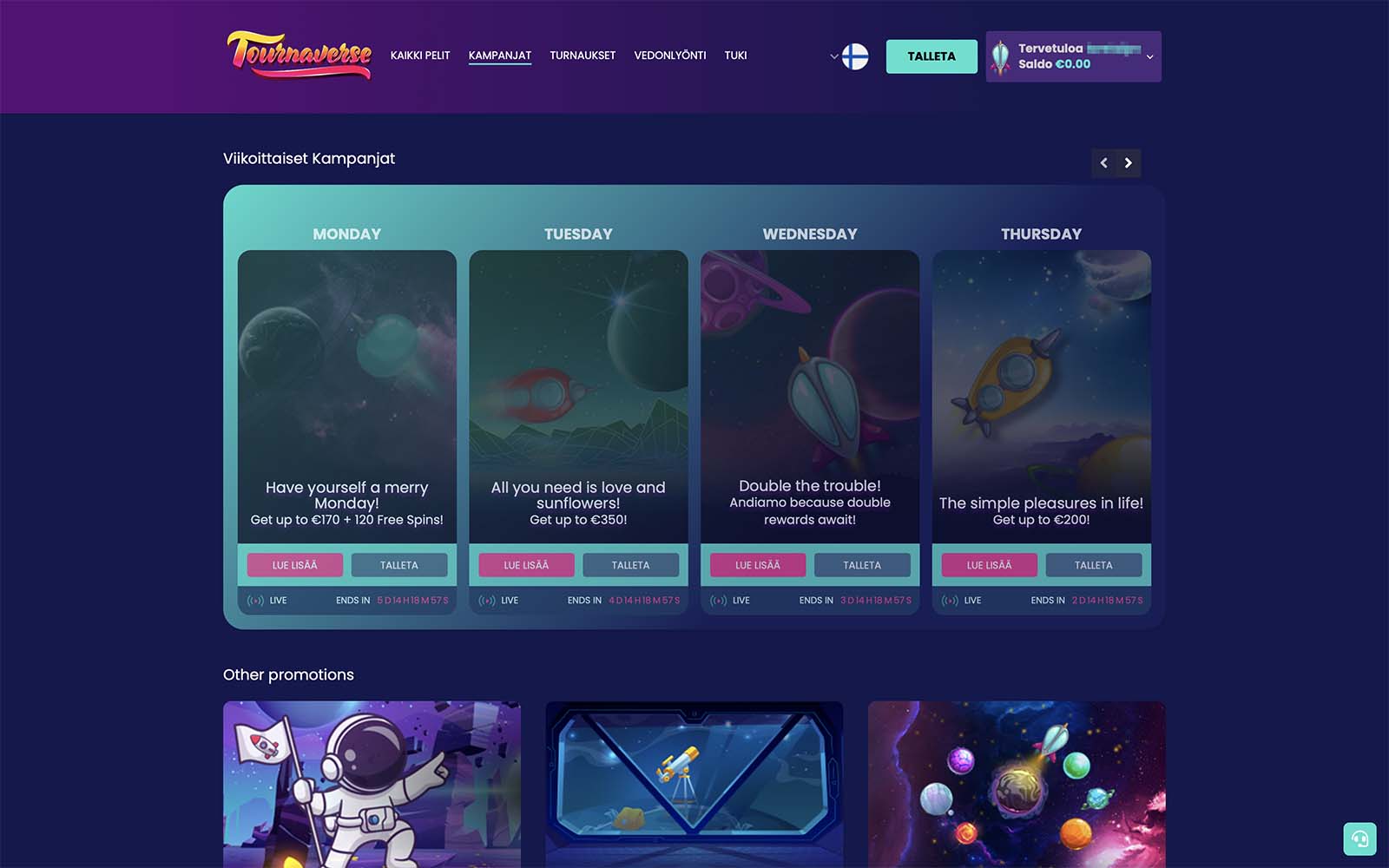This screenshot has width=1389, height=868.
Task: Open the live chat support icon
Action: click(1359, 838)
